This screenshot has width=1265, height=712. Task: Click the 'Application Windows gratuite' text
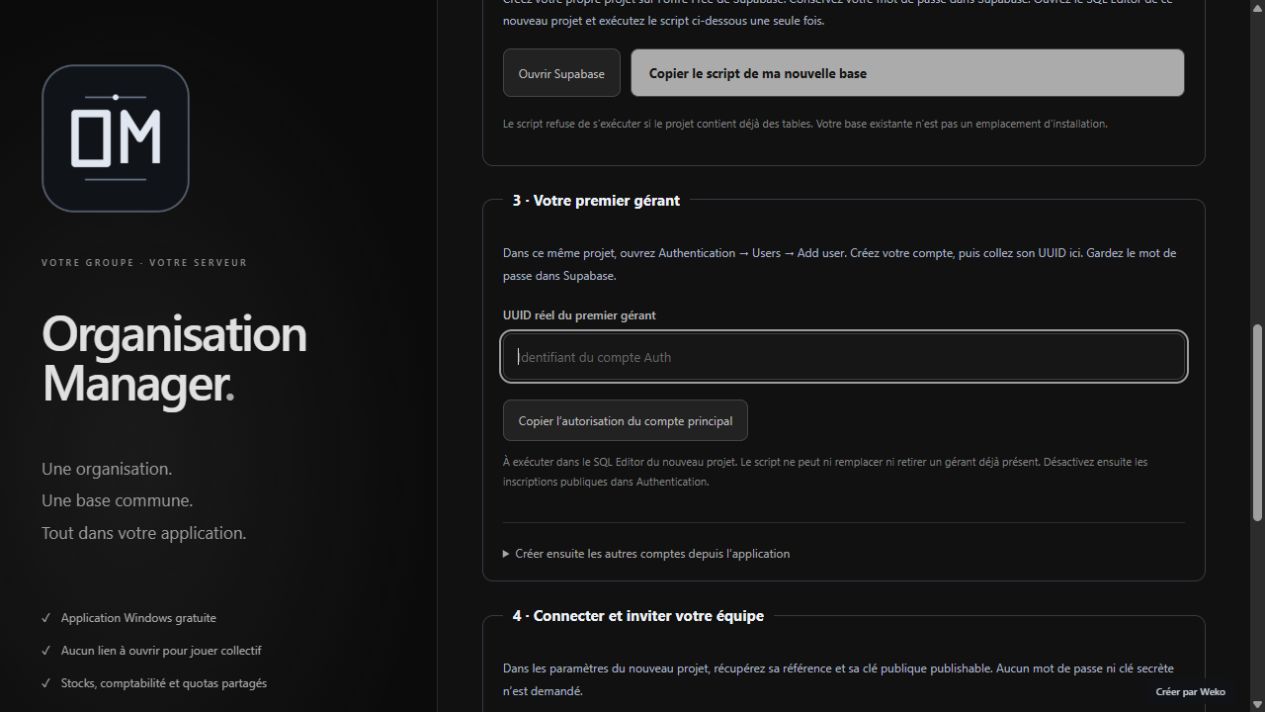click(x=138, y=618)
